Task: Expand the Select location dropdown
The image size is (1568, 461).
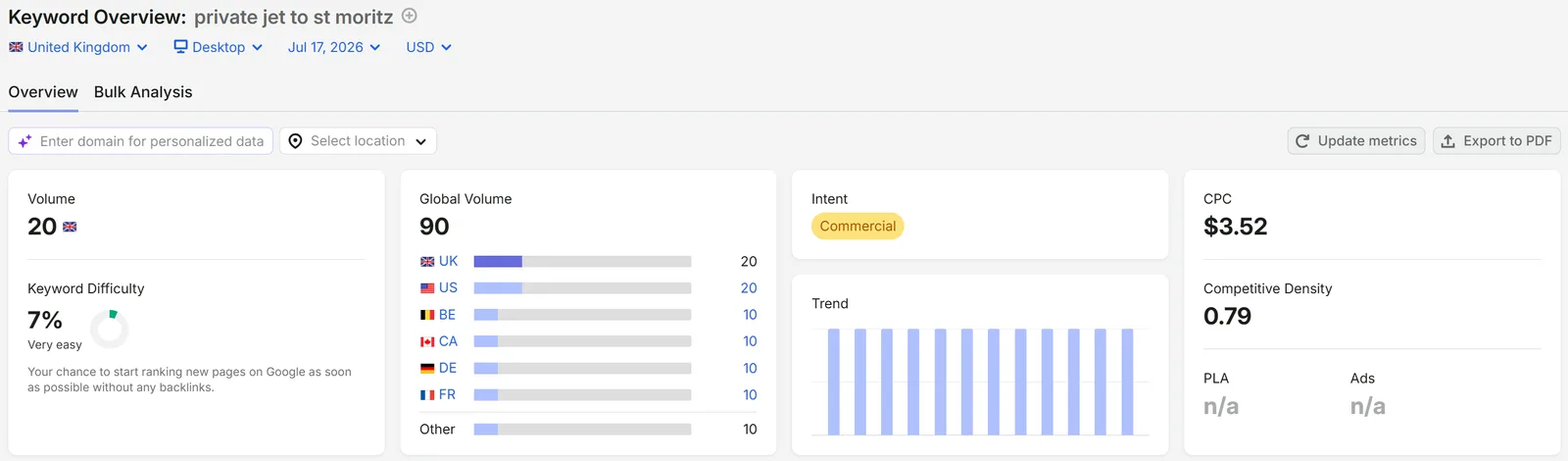Action: 358,141
